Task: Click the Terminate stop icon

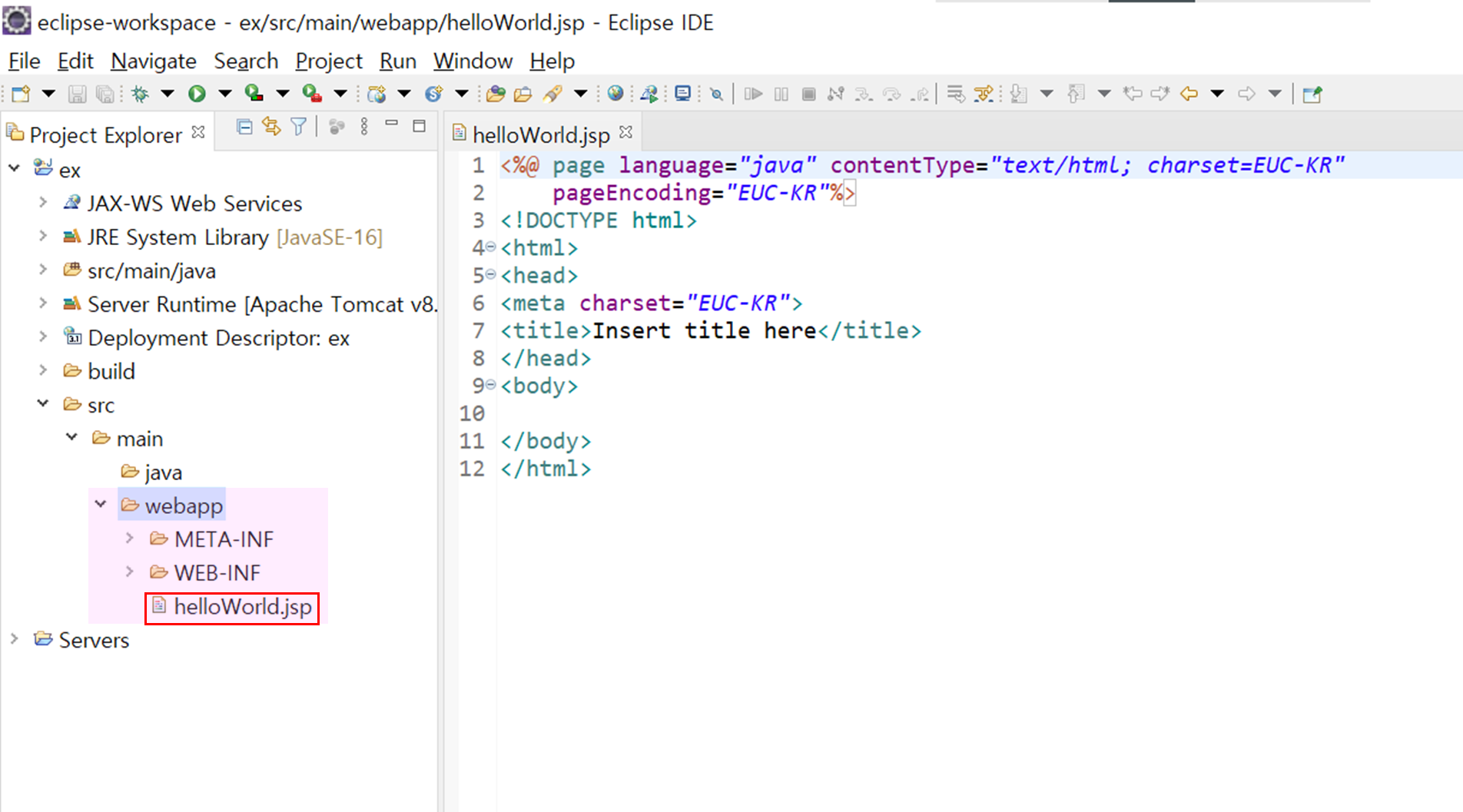Action: tap(808, 94)
